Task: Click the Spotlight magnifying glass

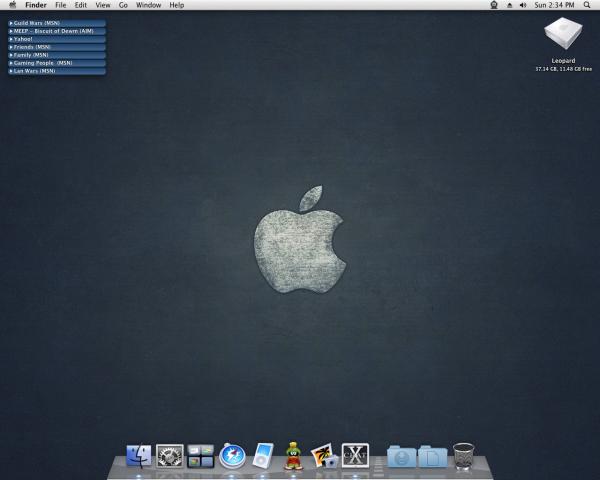Action: 587,5
